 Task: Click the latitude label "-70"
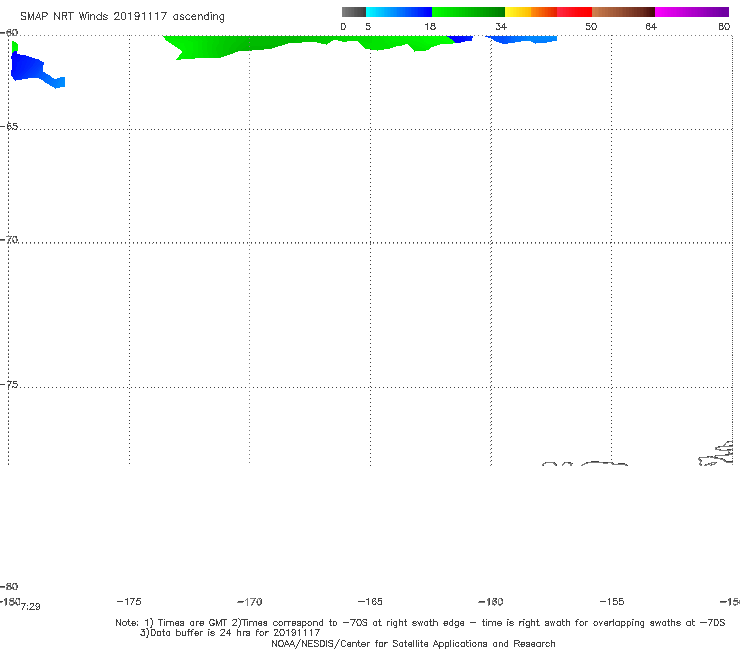click(x=9, y=240)
